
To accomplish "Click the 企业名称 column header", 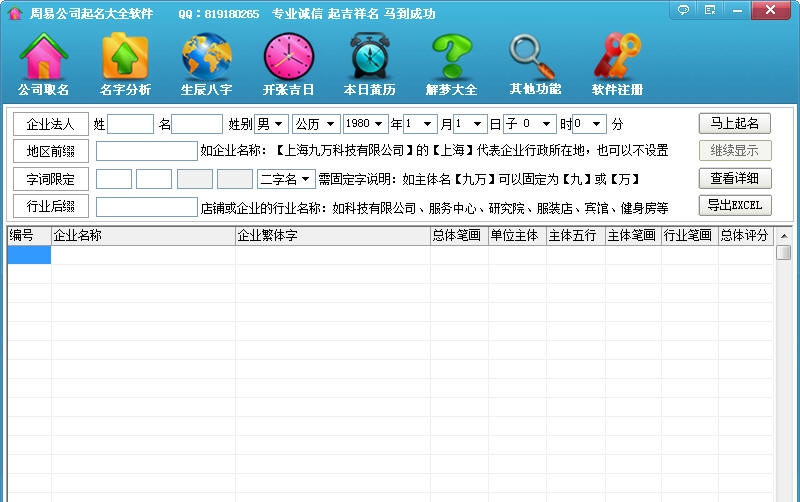I will [143, 236].
